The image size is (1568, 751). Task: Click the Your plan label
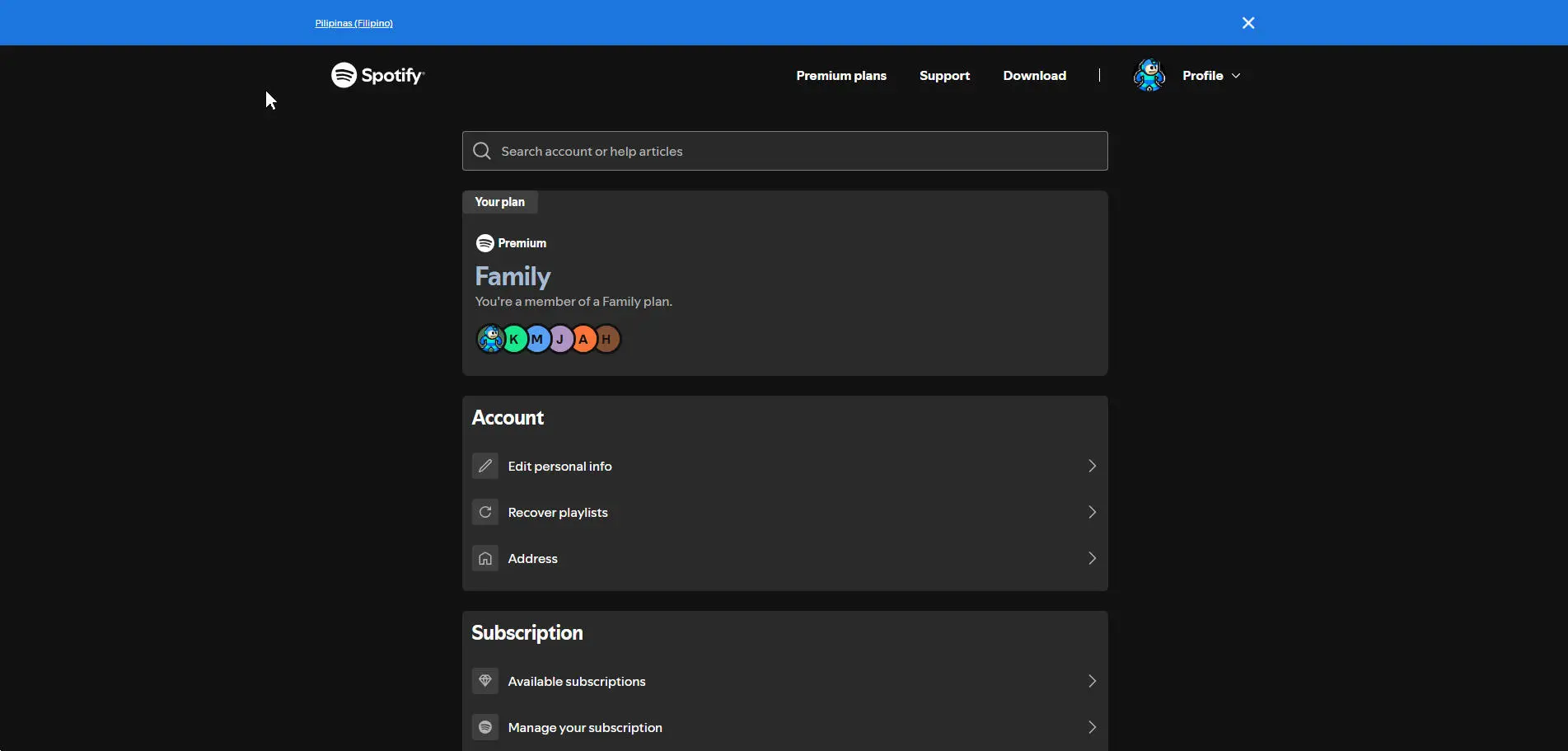click(499, 202)
